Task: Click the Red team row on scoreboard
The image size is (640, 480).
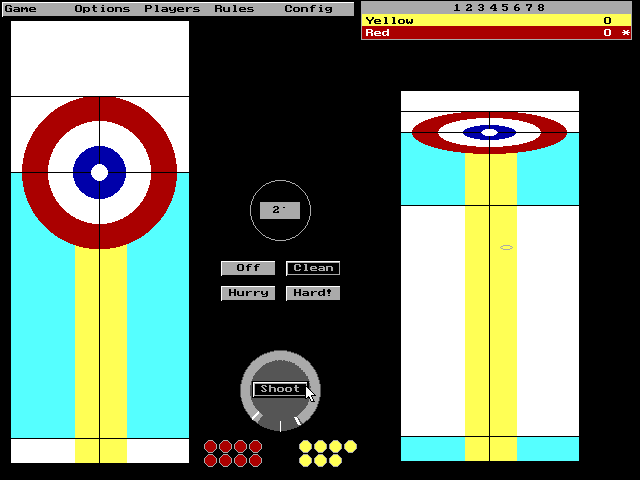Action: (x=496, y=33)
